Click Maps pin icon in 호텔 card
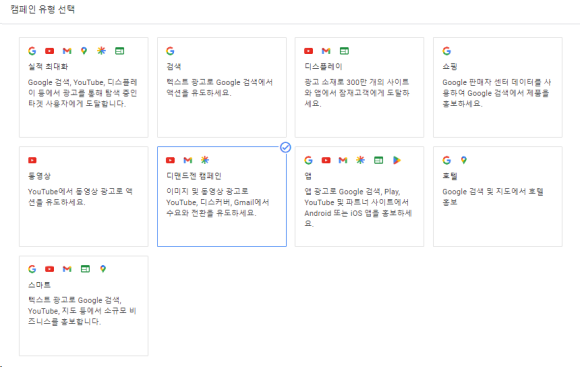 click(464, 160)
